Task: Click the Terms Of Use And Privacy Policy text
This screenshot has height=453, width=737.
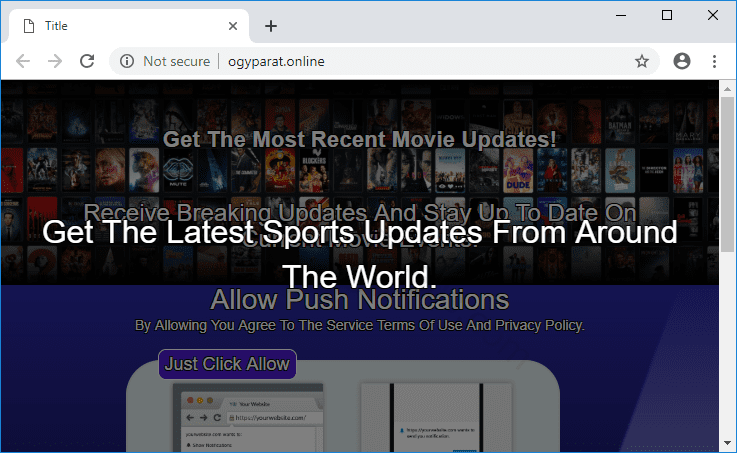Action: point(359,325)
